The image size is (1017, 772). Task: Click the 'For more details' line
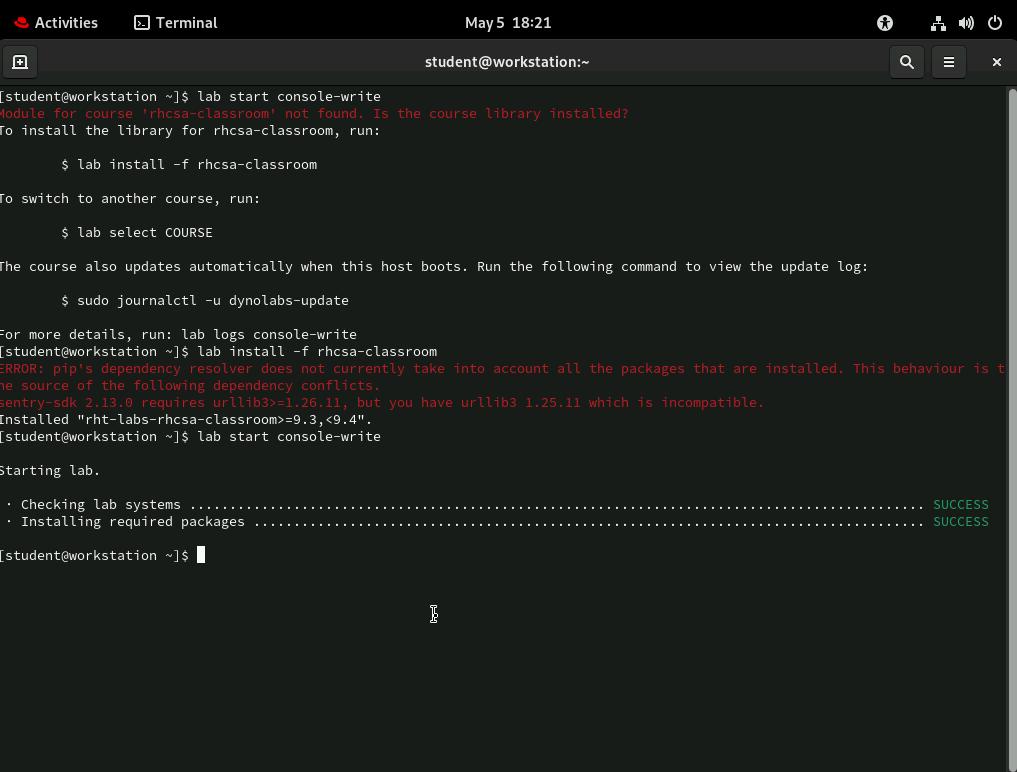(178, 335)
